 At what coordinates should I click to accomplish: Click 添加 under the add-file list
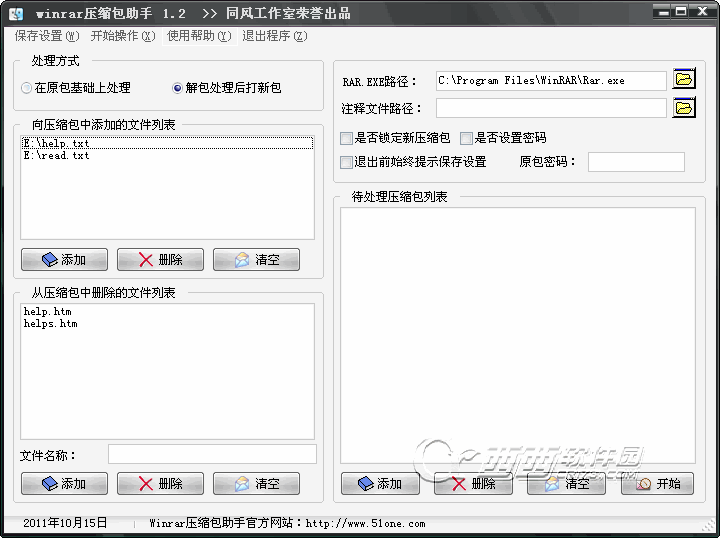click(x=64, y=260)
